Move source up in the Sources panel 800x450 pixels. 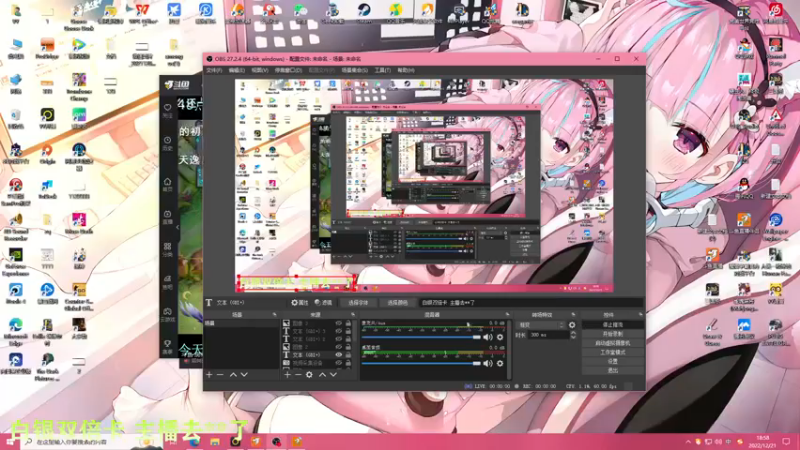[322, 374]
